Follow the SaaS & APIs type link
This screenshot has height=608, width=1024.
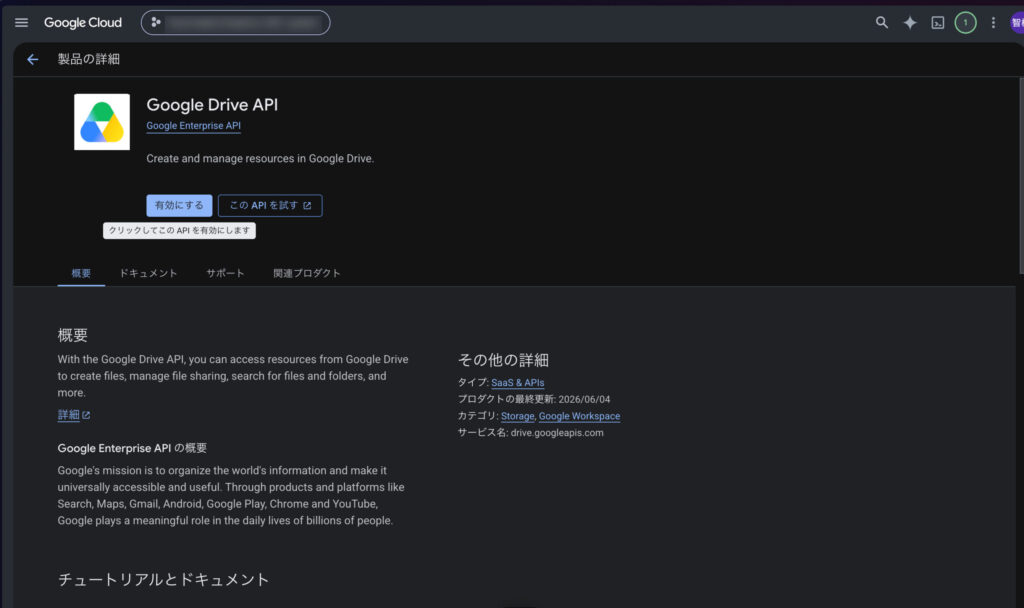[x=517, y=383]
